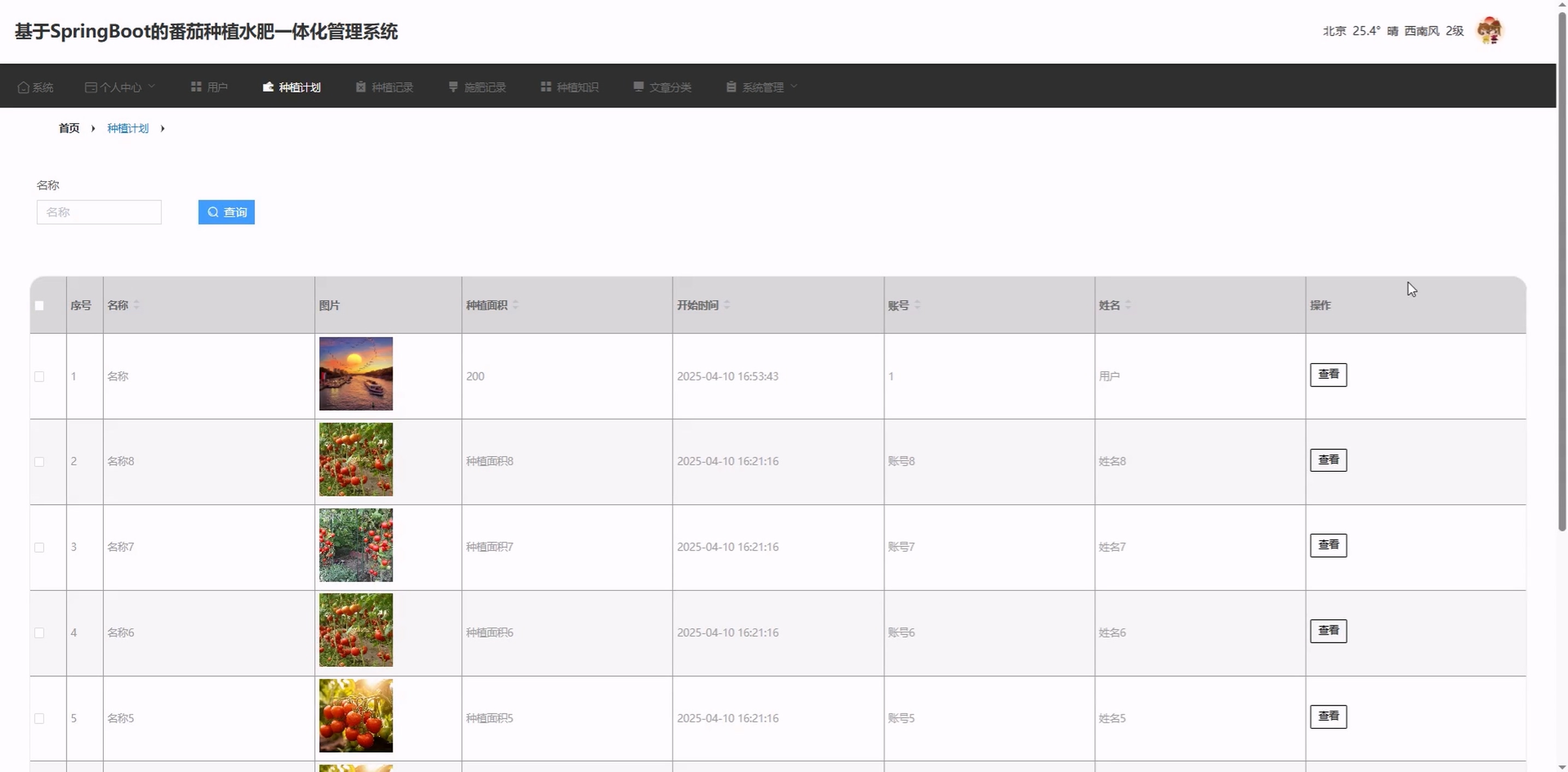Go to 首页 in breadcrumb

click(69, 128)
